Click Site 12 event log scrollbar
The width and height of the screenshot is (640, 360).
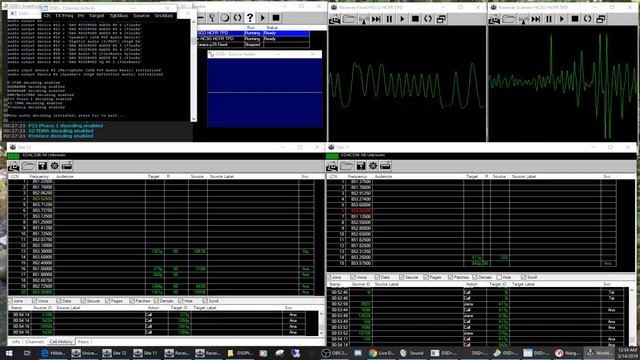pyautogui.click(x=321, y=323)
